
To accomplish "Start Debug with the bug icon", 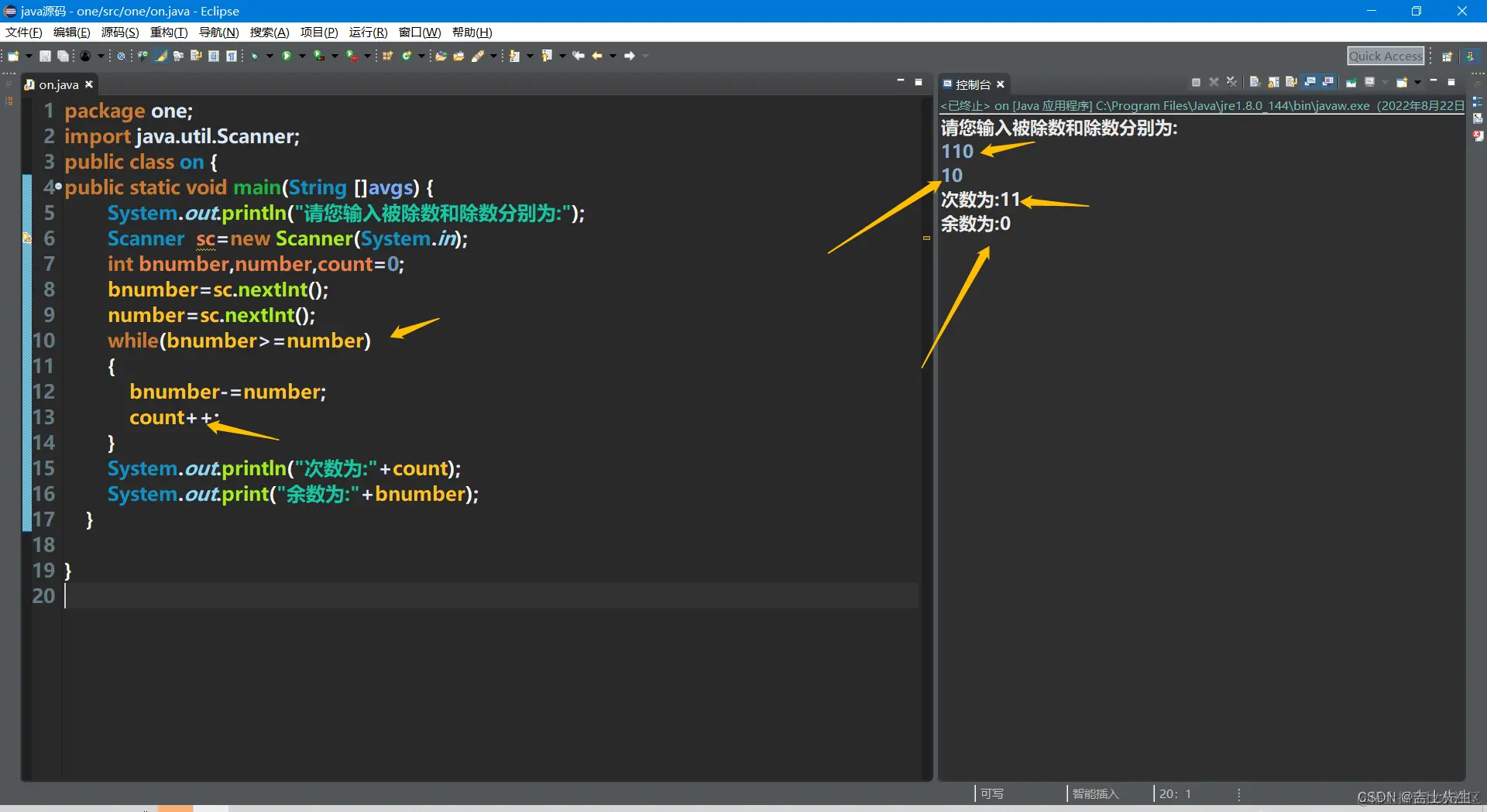I will [x=254, y=56].
